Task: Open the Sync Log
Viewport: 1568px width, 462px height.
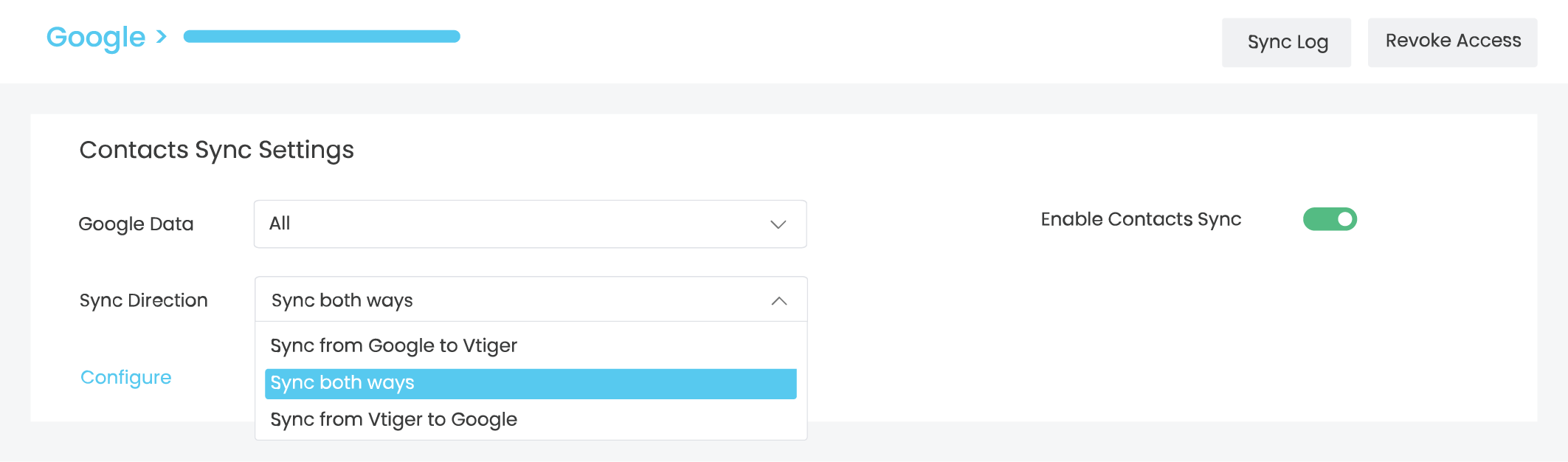Action: click(x=1286, y=42)
